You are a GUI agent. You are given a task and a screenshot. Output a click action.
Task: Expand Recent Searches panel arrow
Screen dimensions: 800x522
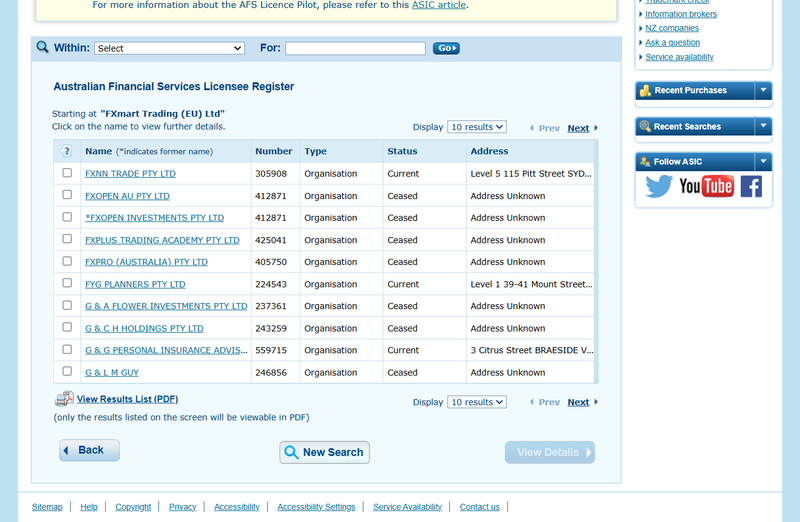(x=763, y=126)
